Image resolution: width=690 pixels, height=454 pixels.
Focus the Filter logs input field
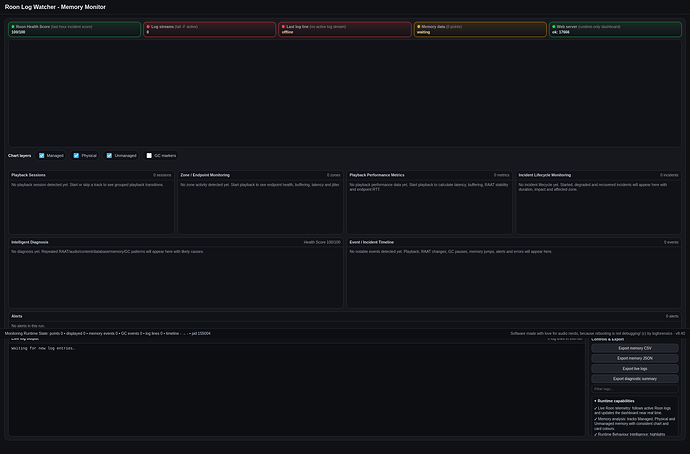click(635, 389)
